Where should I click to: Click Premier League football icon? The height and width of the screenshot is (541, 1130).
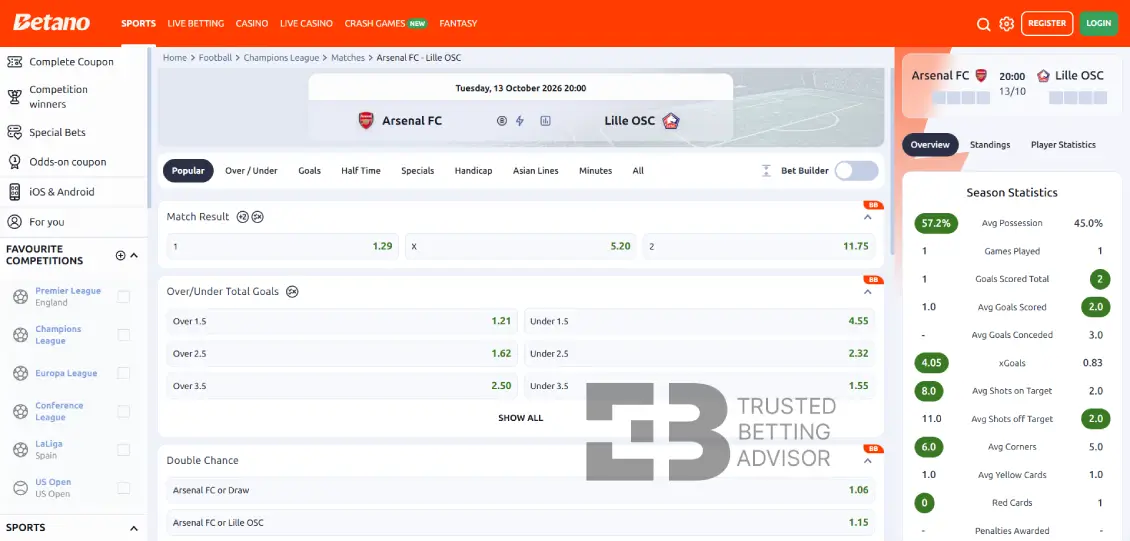(20, 297)
